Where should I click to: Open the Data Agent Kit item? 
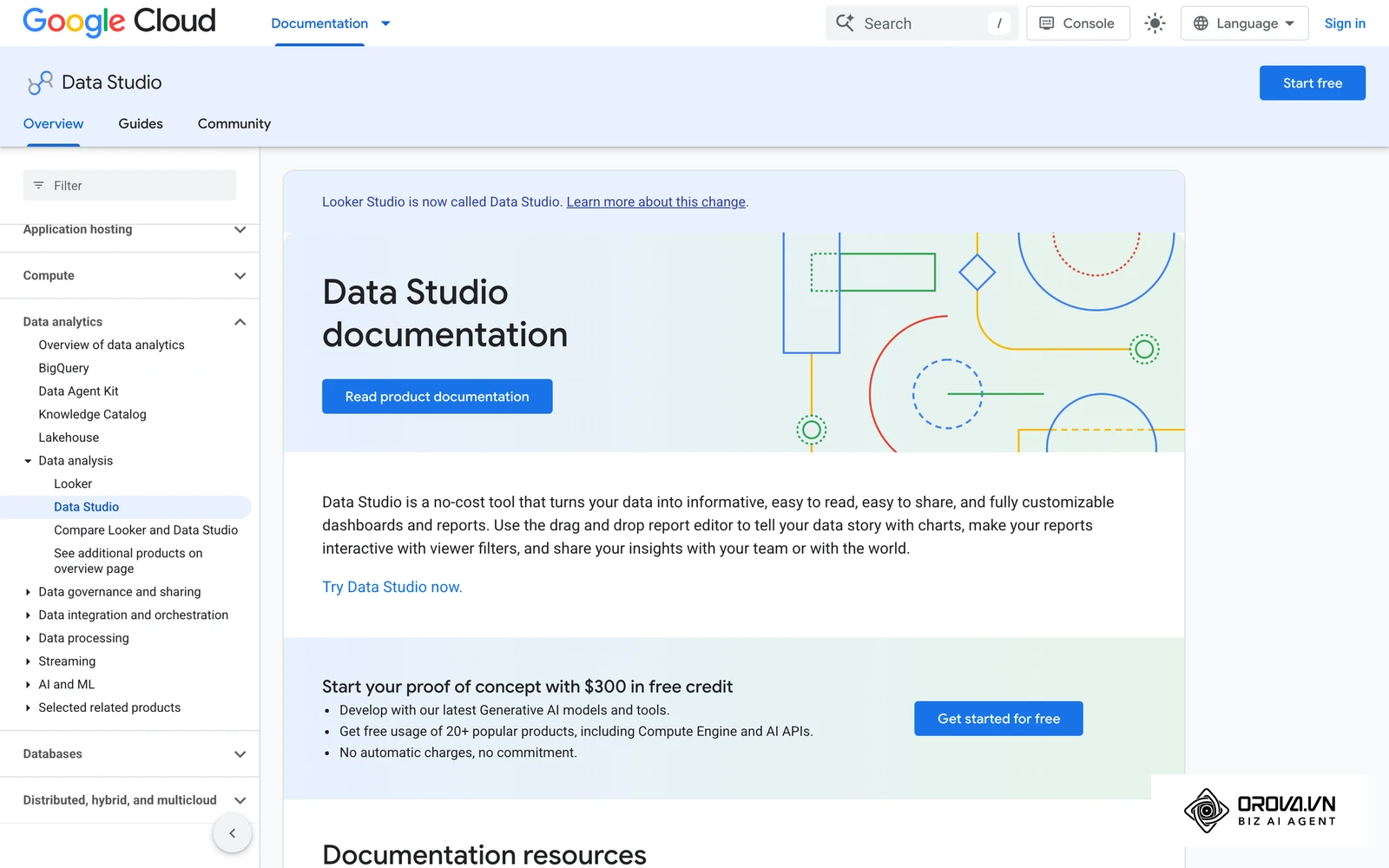pyautogui.click(x=78, y=391)
